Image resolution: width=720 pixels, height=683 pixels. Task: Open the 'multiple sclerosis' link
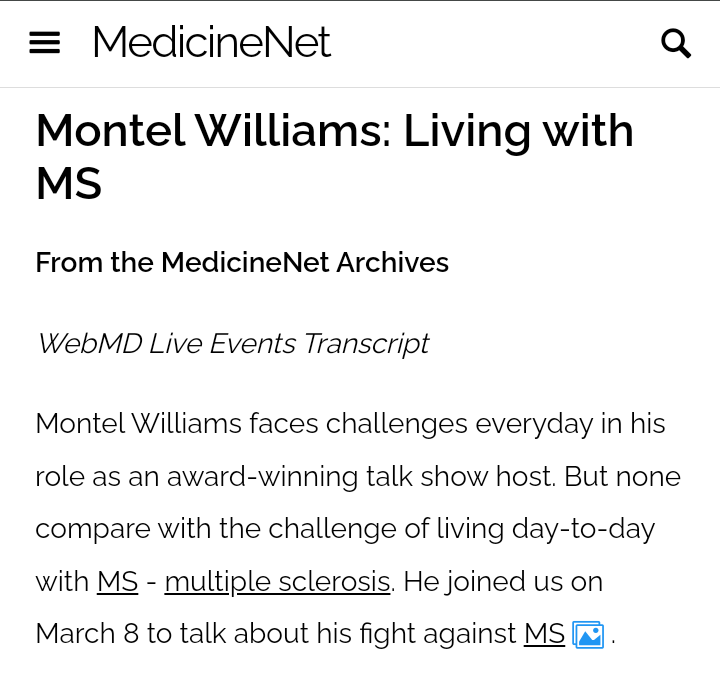[x=277, y=582]
